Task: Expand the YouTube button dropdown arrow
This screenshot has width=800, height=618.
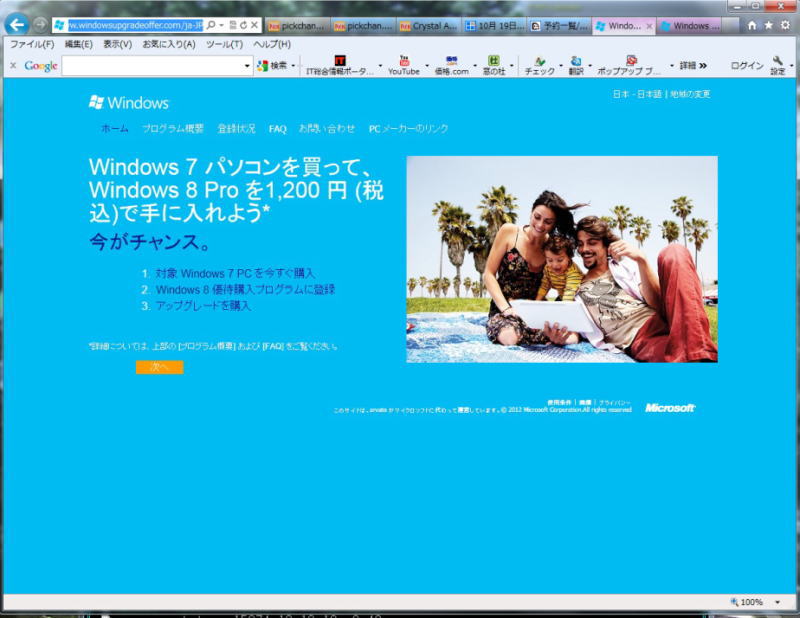Action: (427, 66)
